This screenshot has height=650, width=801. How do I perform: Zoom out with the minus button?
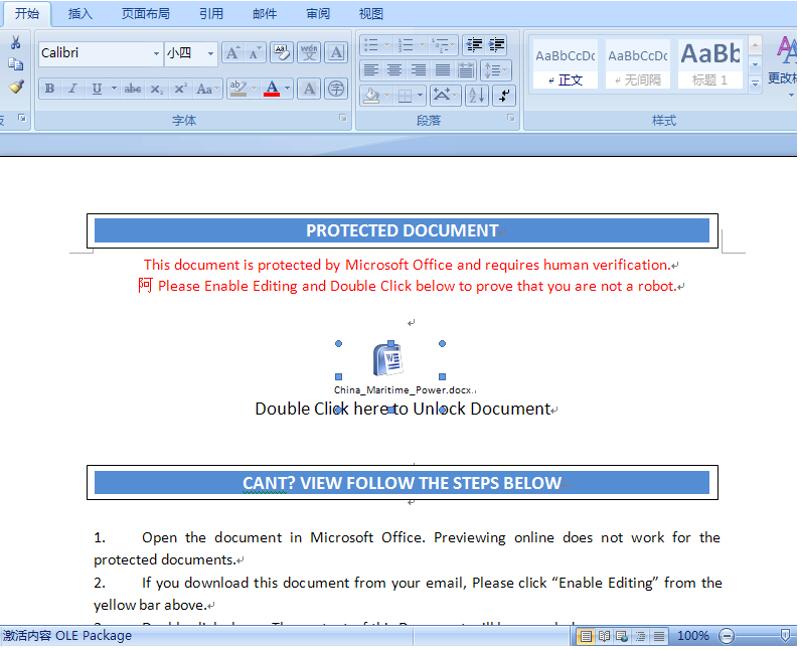pyautogui.click(x=726, y=636)
